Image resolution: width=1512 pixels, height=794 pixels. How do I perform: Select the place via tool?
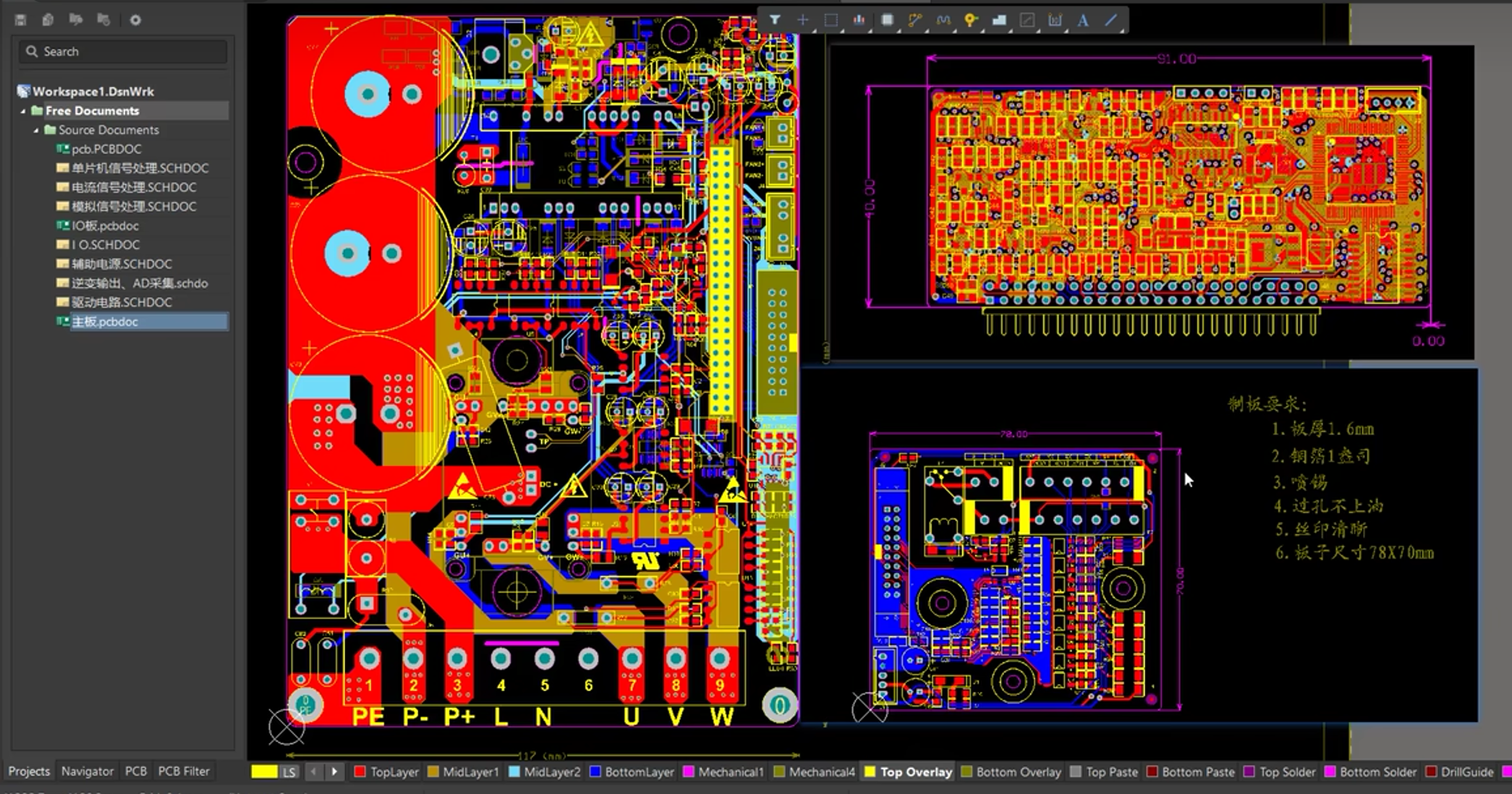click(x=970, y=20)
